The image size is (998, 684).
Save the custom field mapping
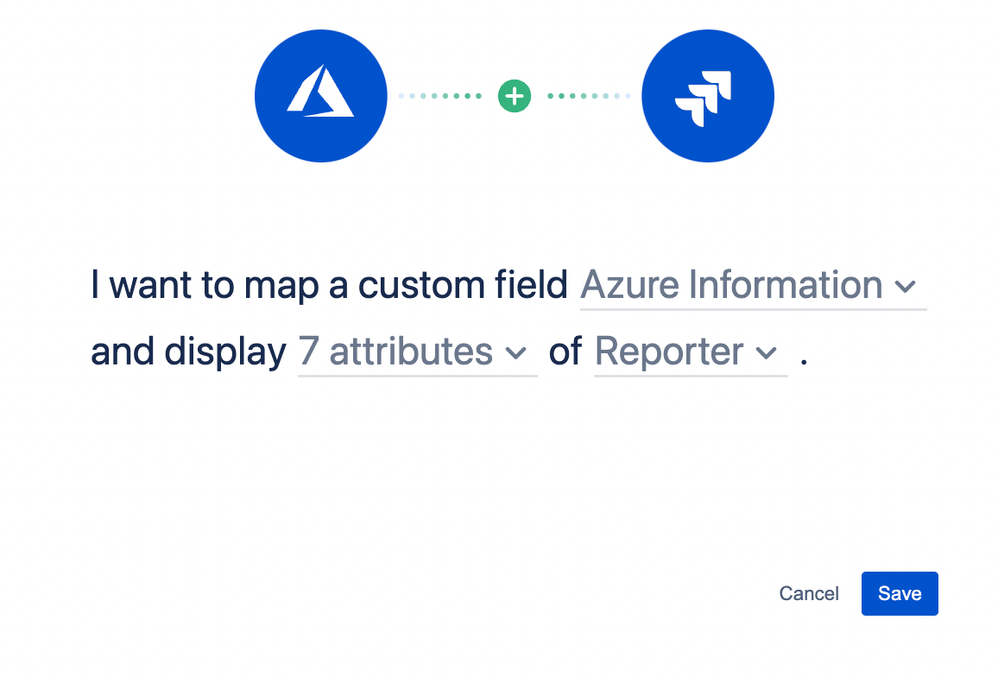pos(899,594)
